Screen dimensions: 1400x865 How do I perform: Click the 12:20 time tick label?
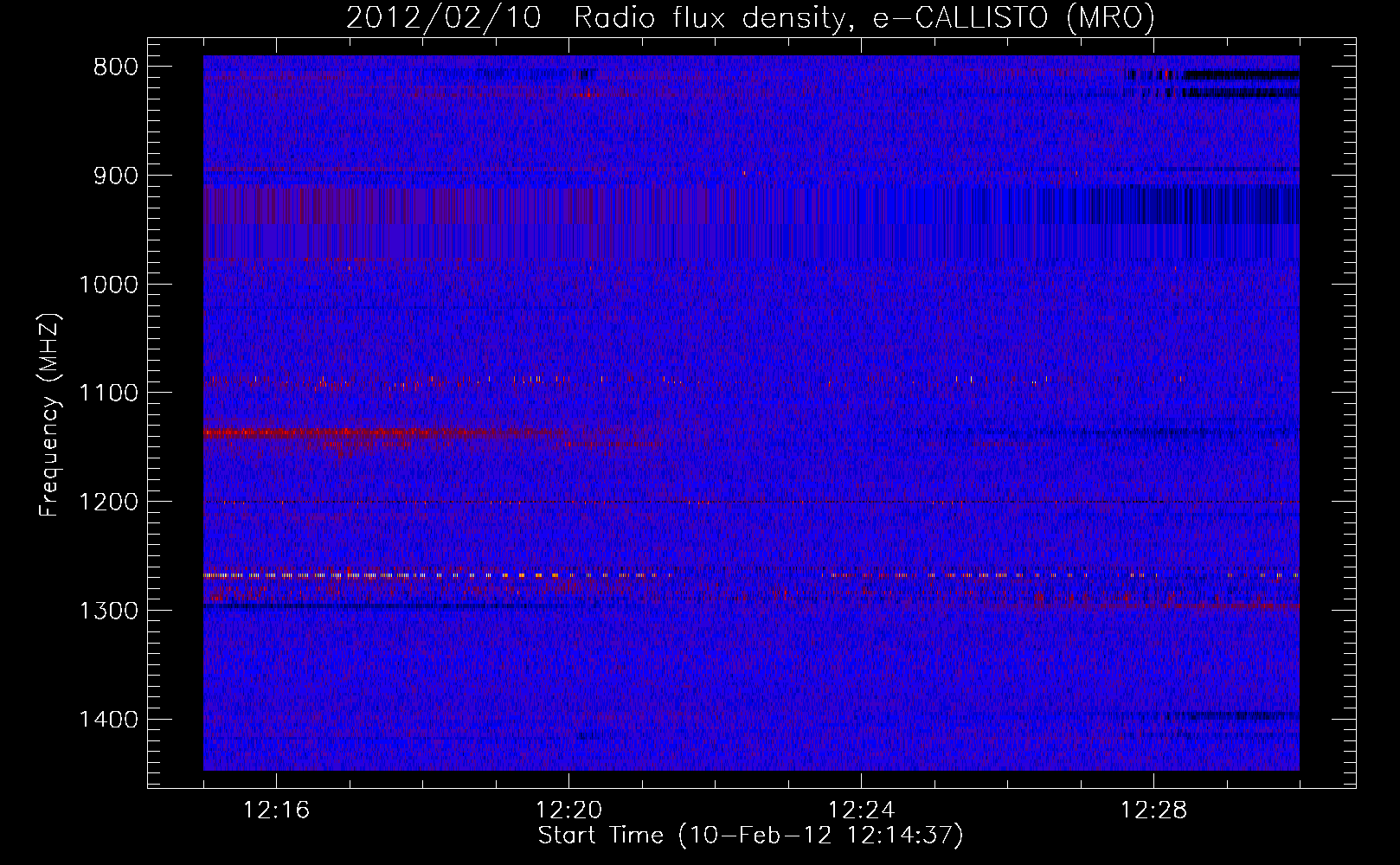pos(568,811)
